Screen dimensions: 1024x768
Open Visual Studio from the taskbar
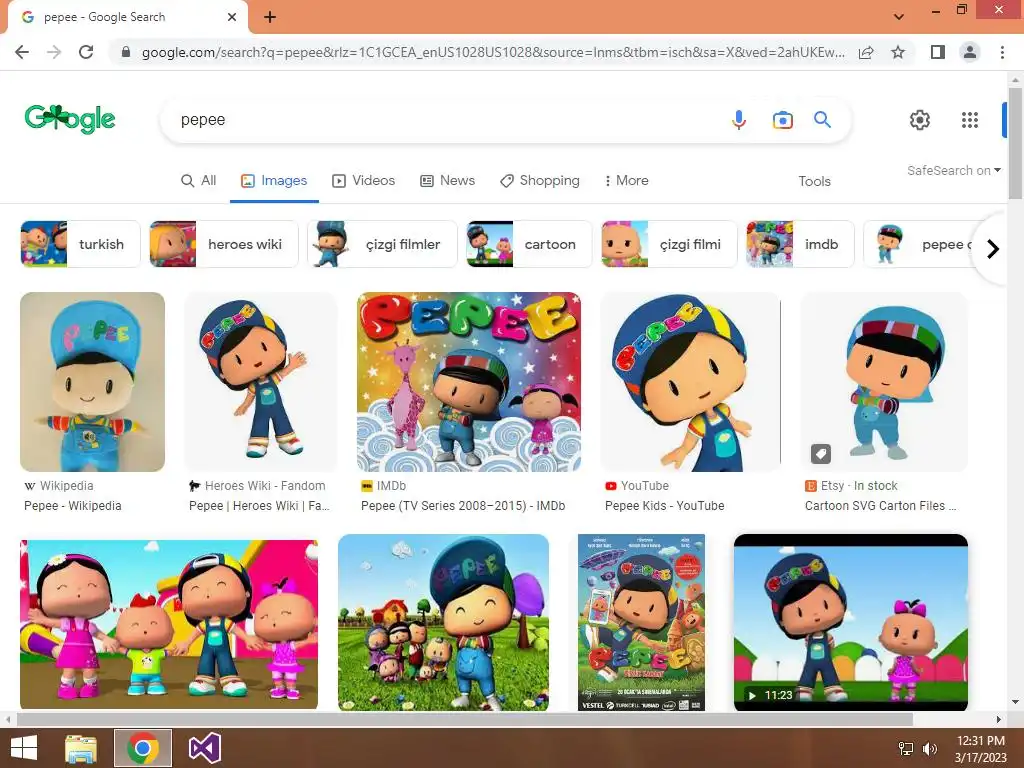pos(204,748)
